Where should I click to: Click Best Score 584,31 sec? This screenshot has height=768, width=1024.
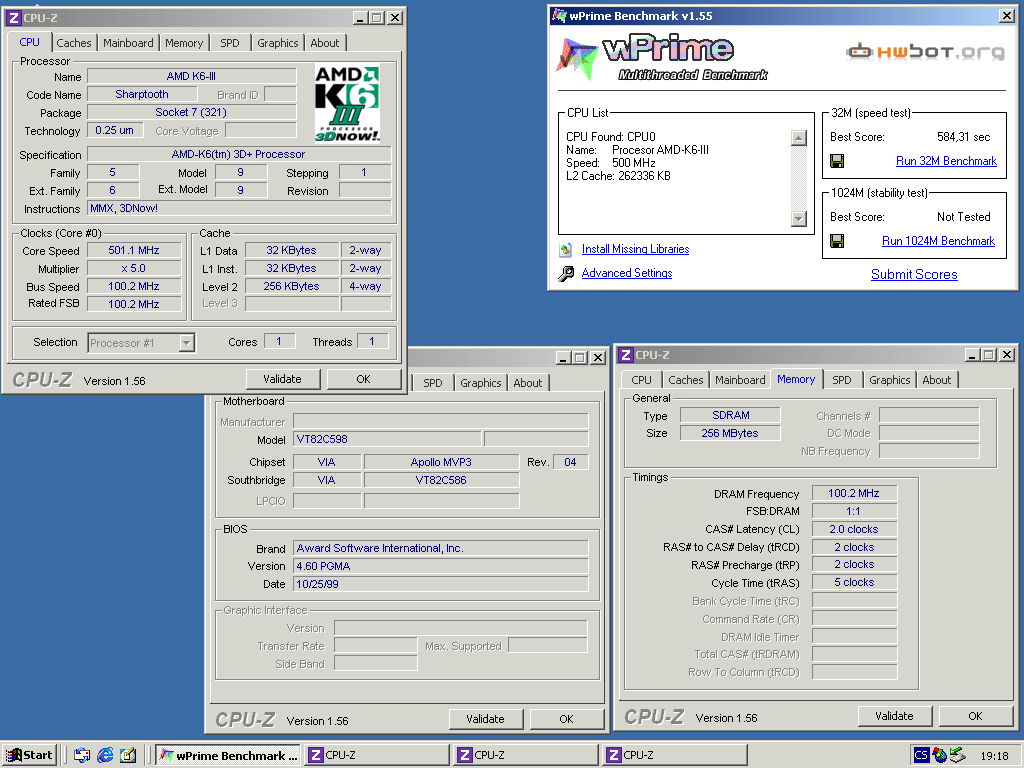[963, 137]
